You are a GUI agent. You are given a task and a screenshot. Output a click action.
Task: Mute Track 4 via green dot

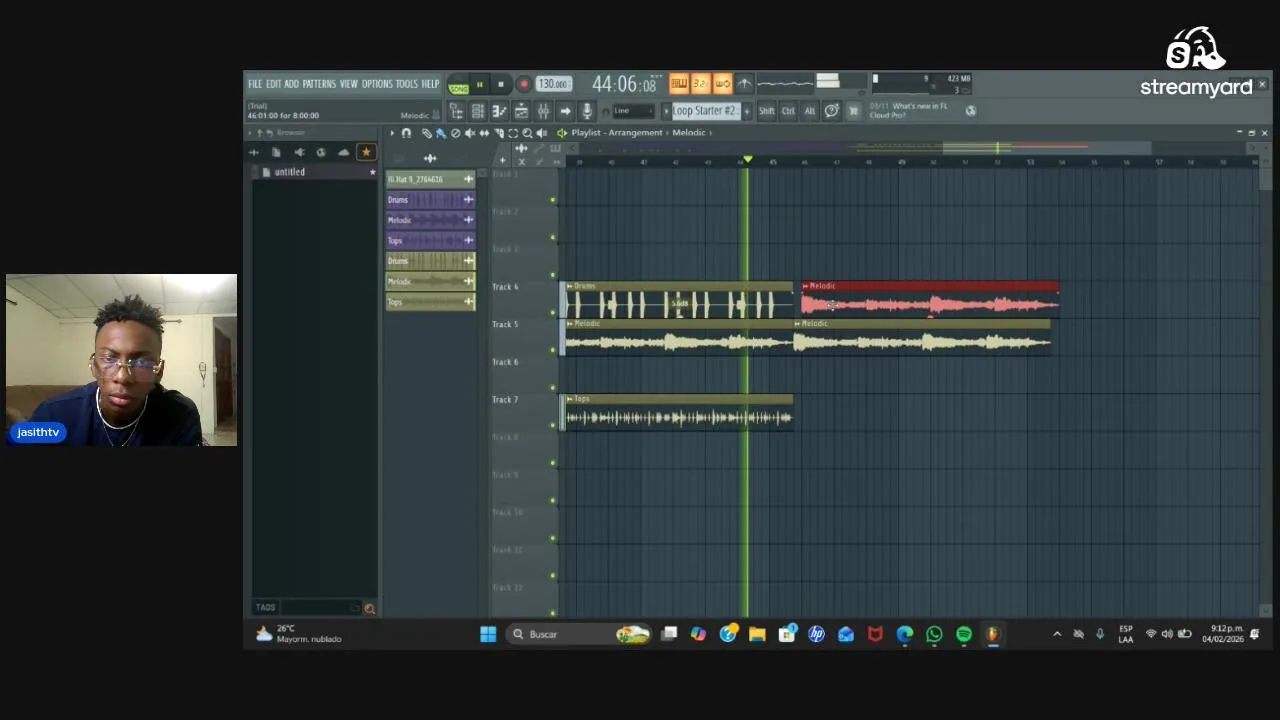pyautogui.click(x=553, y=313)
